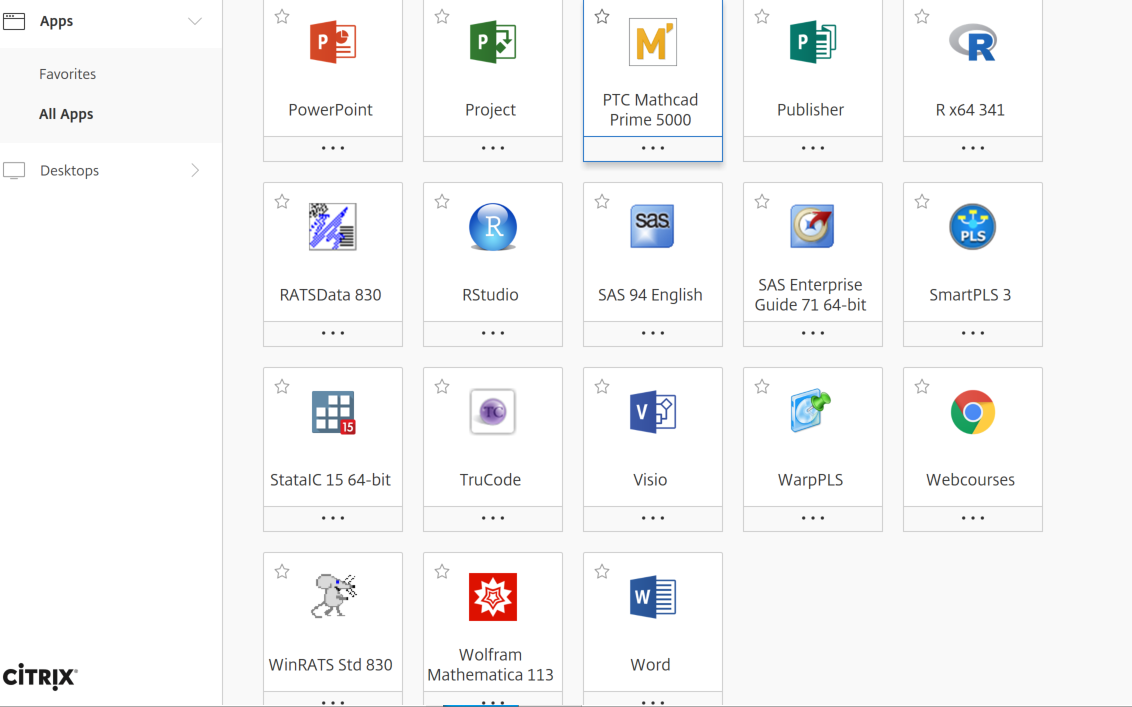Launch RATSData 830 app icon
Image resolution: width=1132 pixels, height=707 pixels.
coord(333,227)
